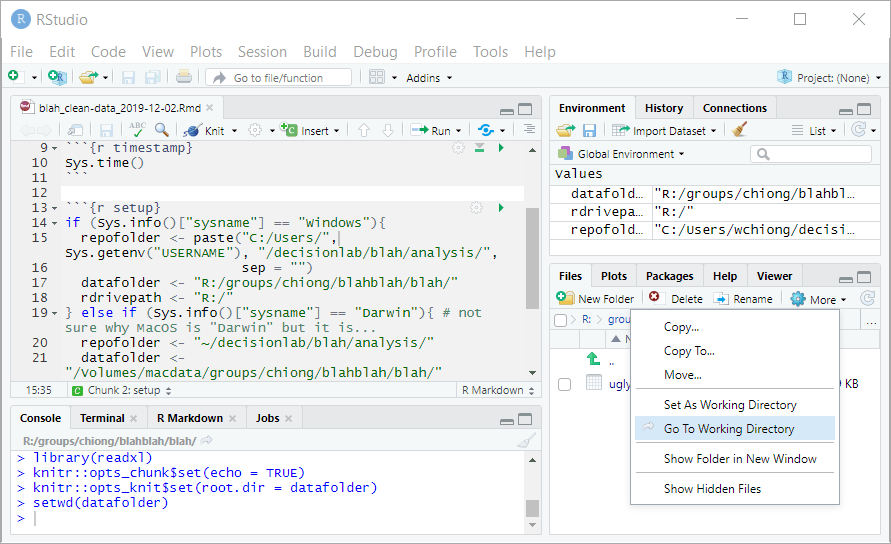Open the R Markdown file type selector
The image size is (891, 544).
[x=498, y=391]
